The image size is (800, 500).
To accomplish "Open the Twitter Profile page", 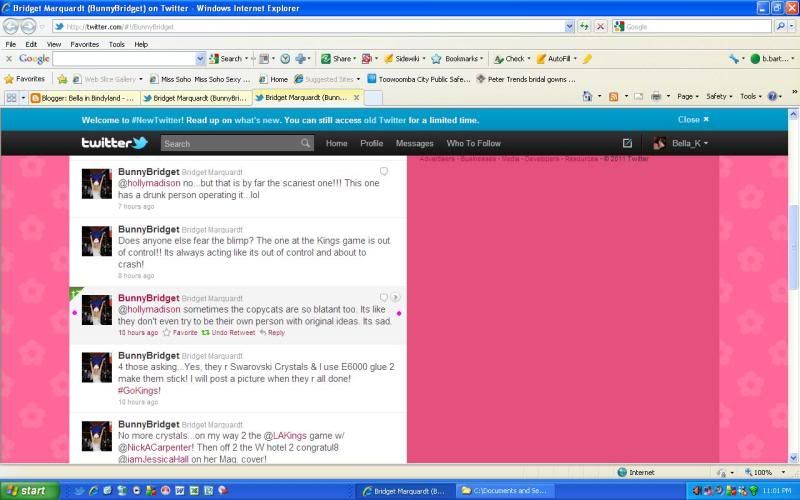I will pyautogui.click(x=371, y=143).
